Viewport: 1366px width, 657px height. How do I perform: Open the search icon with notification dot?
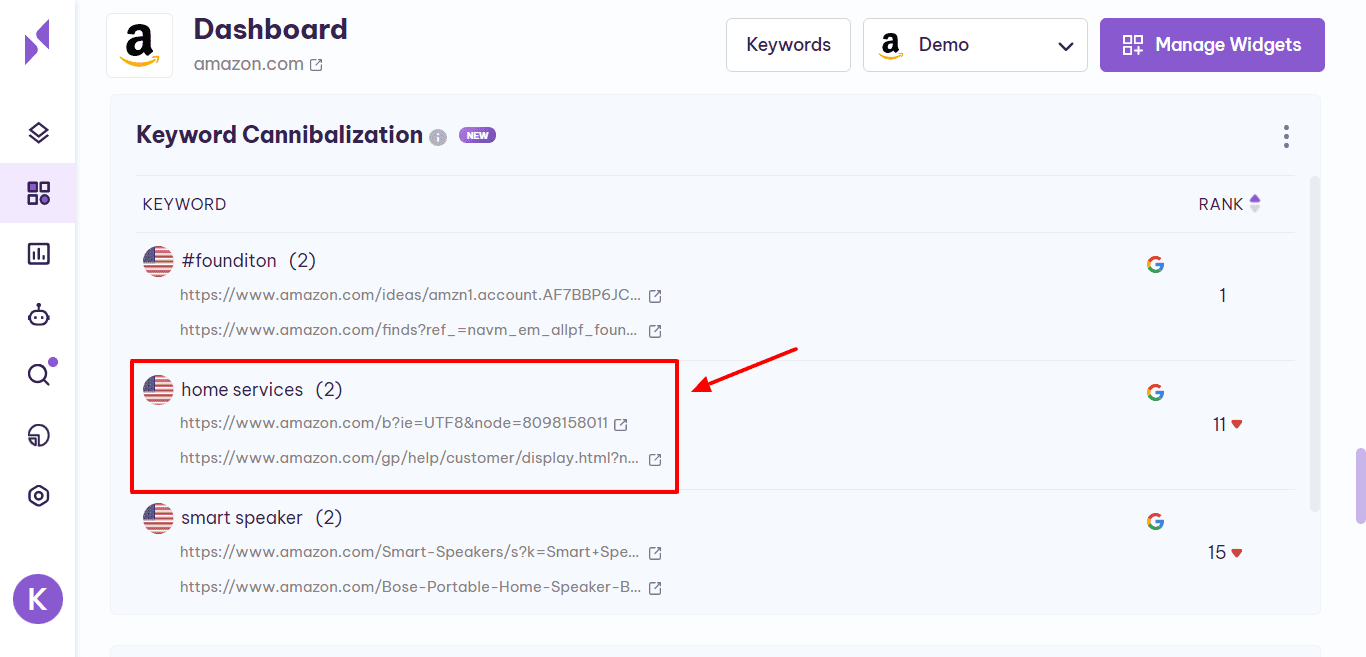pos(38,375)
